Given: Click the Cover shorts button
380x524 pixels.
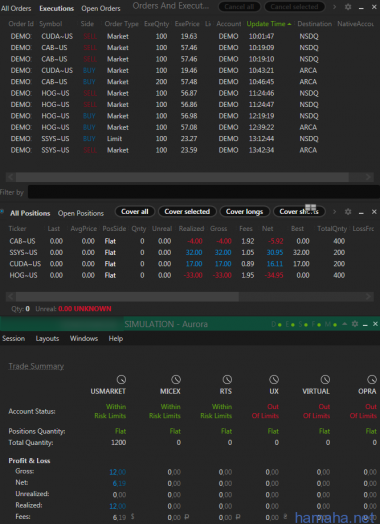Looking at the screenshot, I should 299,212.
